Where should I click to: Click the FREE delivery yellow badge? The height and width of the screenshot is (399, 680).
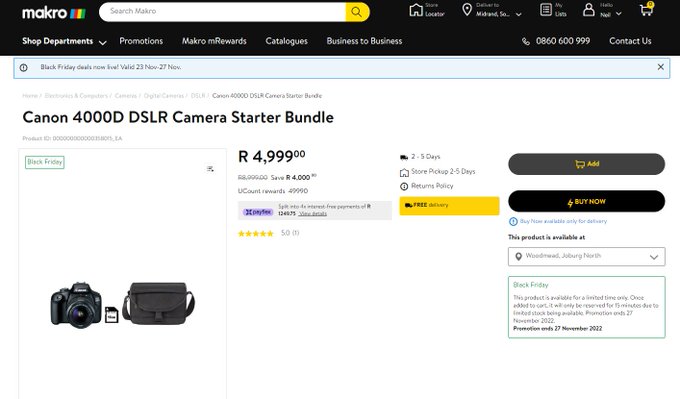pyautogui.click(x=449, y=206)
